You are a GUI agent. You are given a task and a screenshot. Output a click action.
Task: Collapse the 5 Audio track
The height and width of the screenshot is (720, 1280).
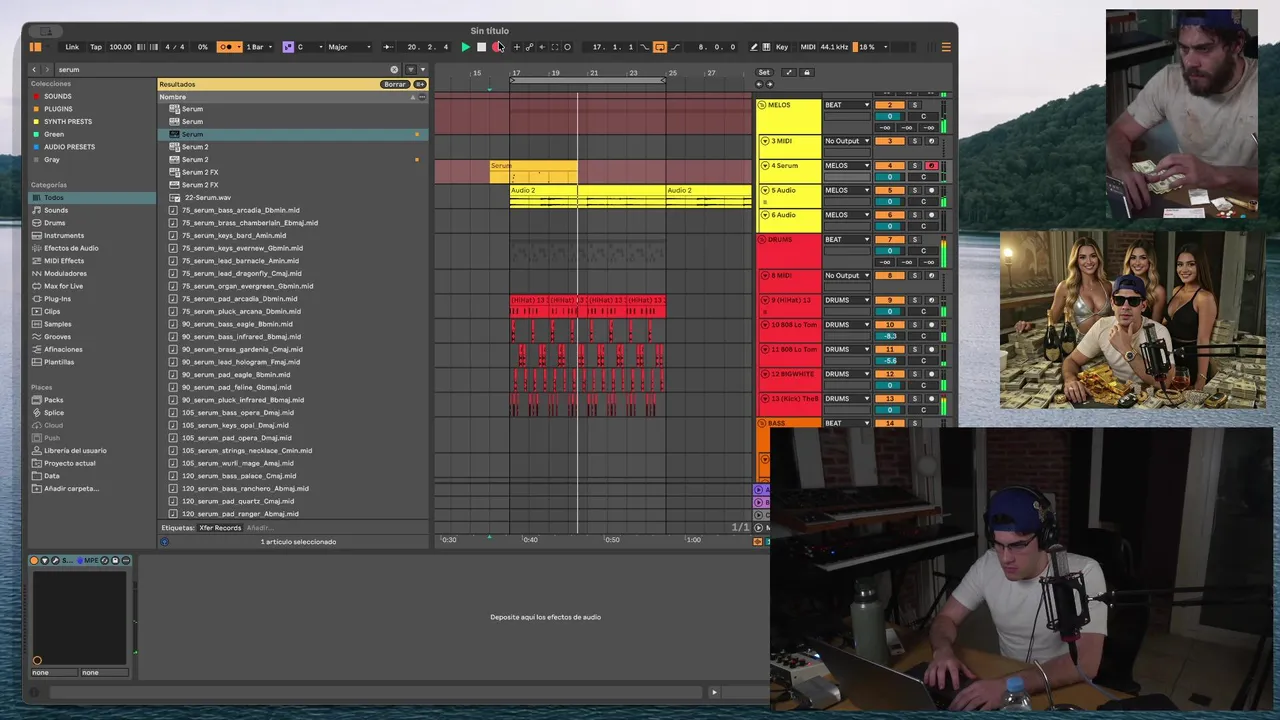tap(765, 190)
